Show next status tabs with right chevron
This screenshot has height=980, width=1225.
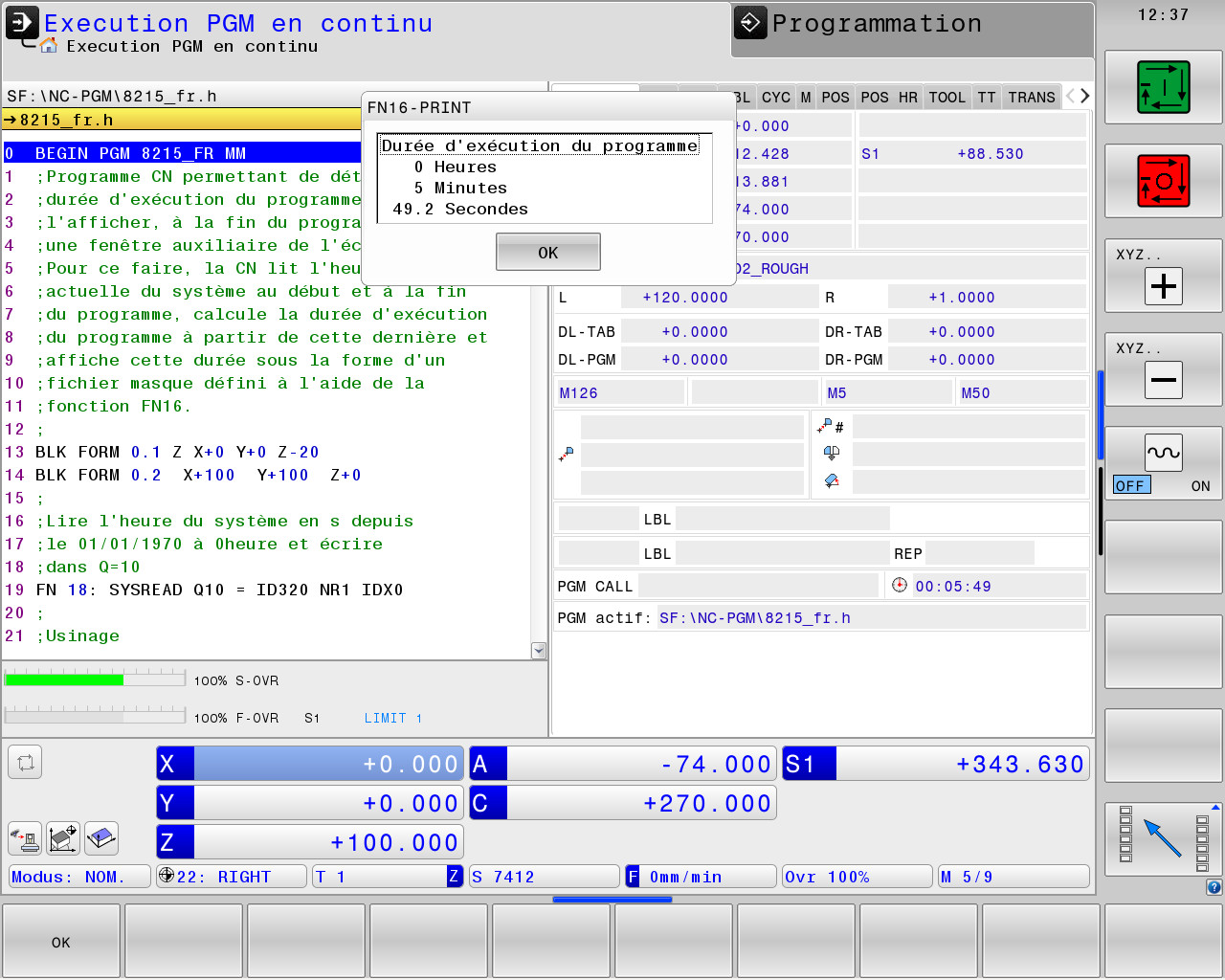point(1085,96)
